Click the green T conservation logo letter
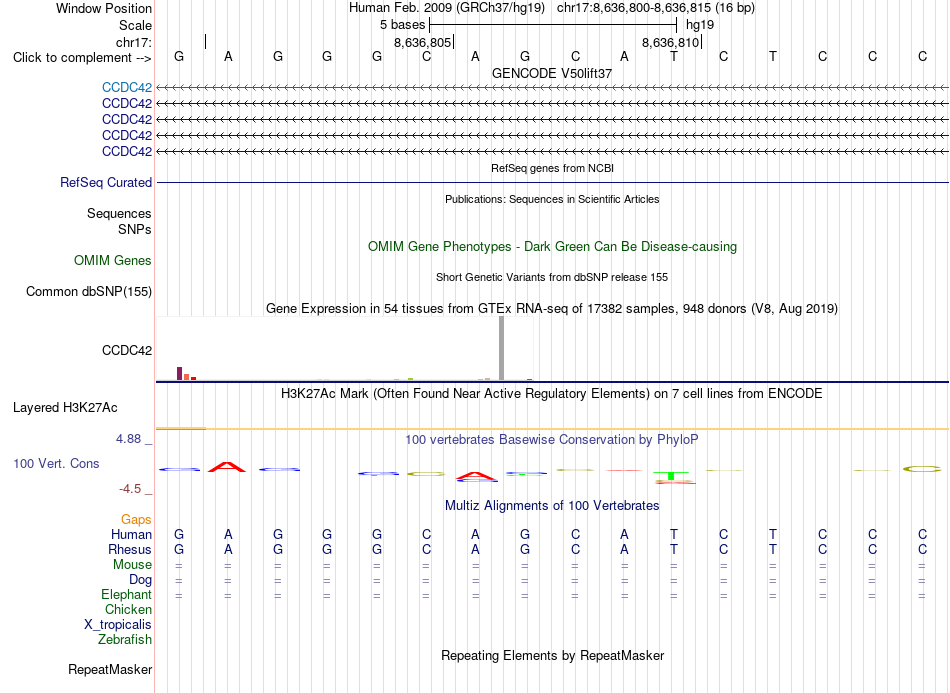 tap(671, 476)
